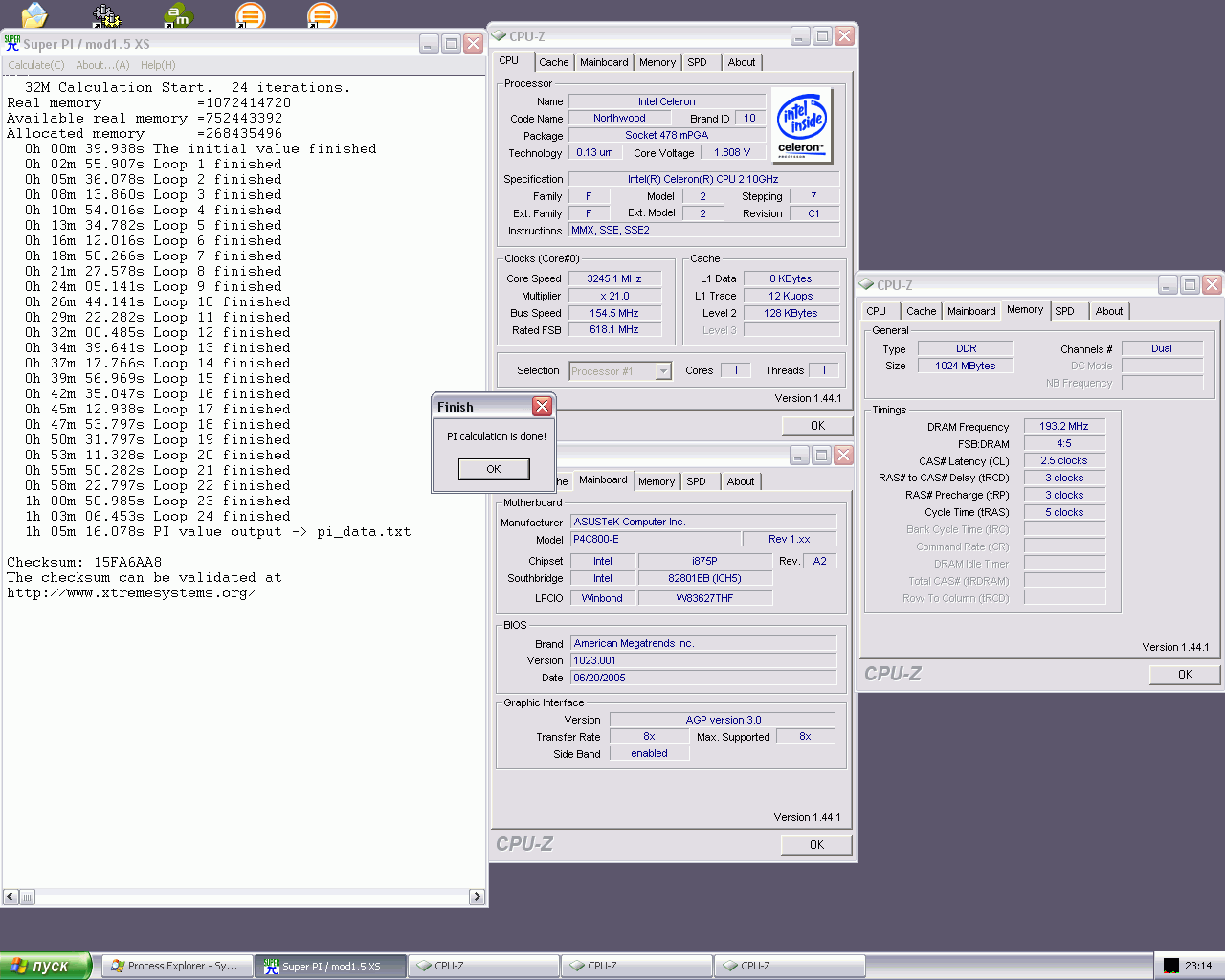Open the Calculate(C) menu
Screen dimensions: 1225x980
click(36, 65)
